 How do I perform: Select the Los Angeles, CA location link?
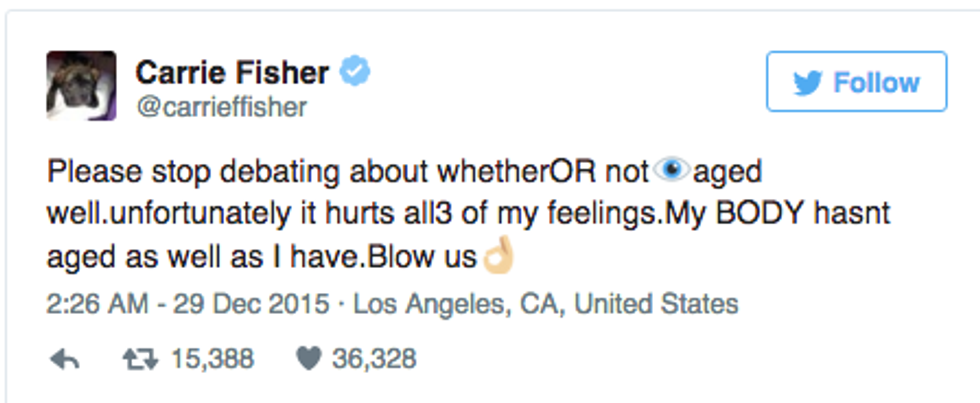tap(546, 304)
